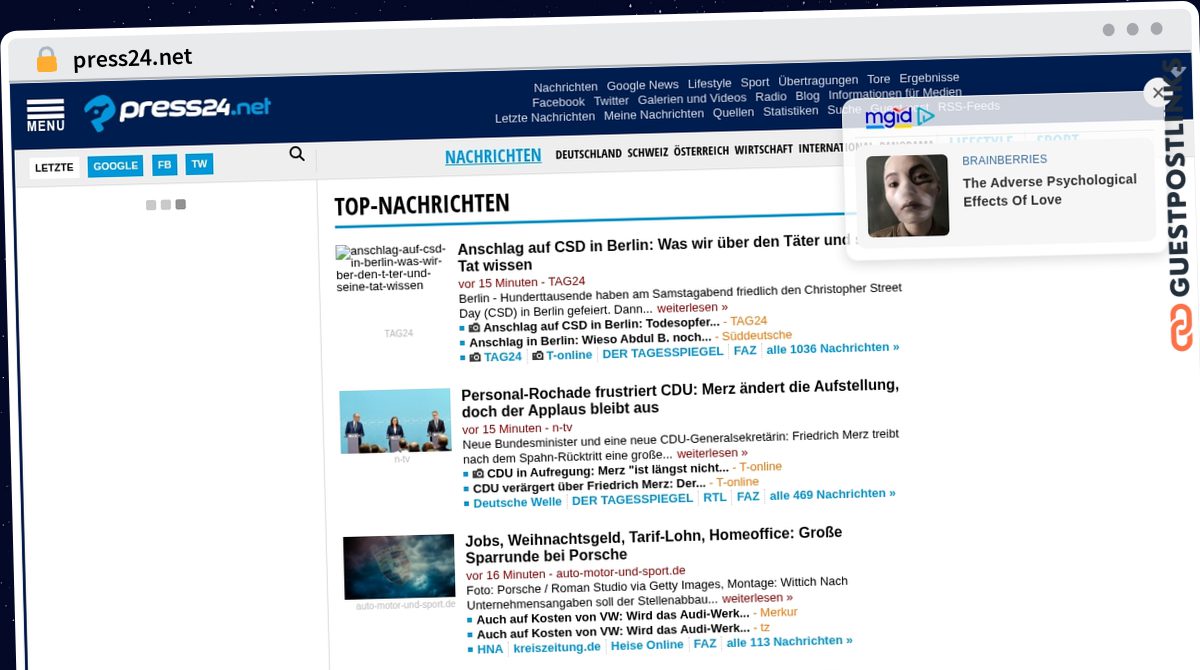Open Informationen für Medien link
The image size is (1200, 670).
tap(895, 93)
